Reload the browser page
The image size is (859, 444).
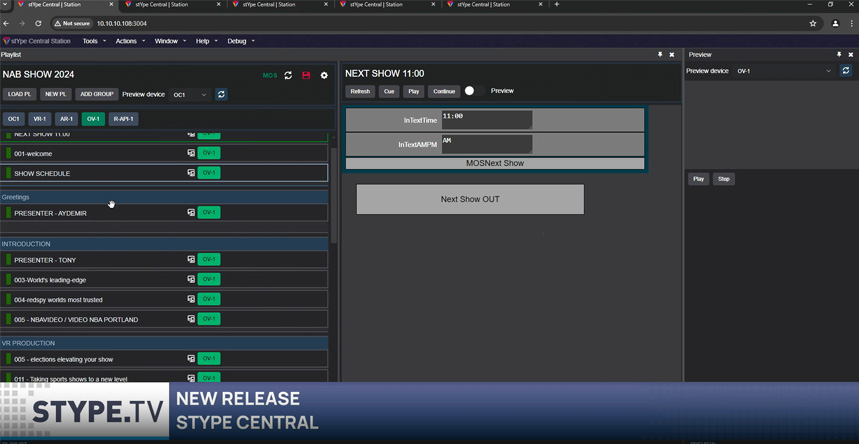tap(38, 24)
